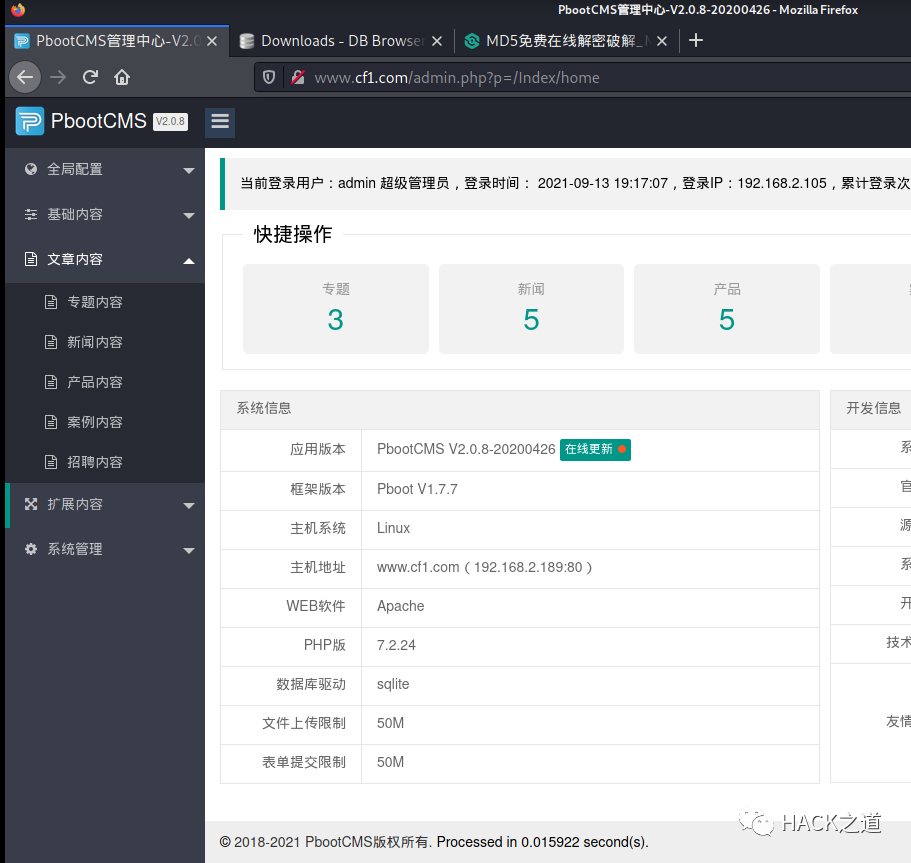Image resolution: width=911 pixels, height=863 pixels.
Task: Switch to the Downloads - DB Browser tab
Action: click(x=342, y=41)
